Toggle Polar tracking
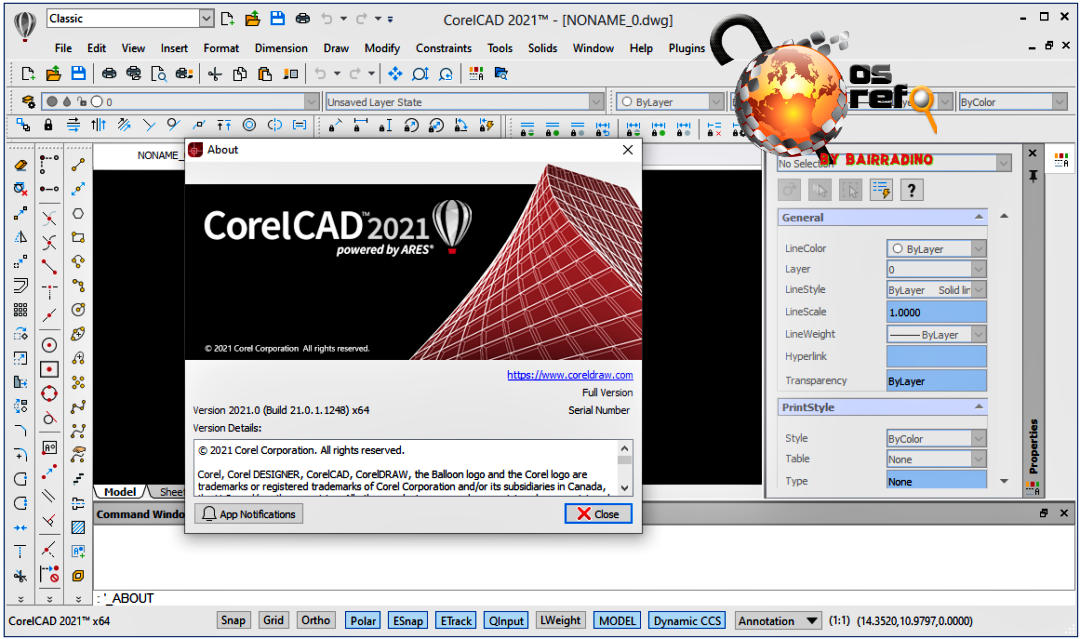Image resolution: width=1080 pixels, height=639 pixels. (x=363, y=620)
